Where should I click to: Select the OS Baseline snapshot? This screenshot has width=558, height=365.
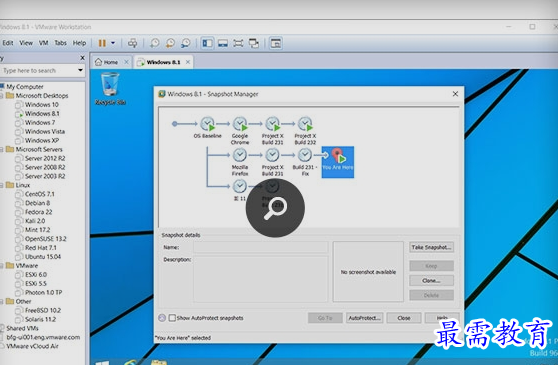coord(207,127)
